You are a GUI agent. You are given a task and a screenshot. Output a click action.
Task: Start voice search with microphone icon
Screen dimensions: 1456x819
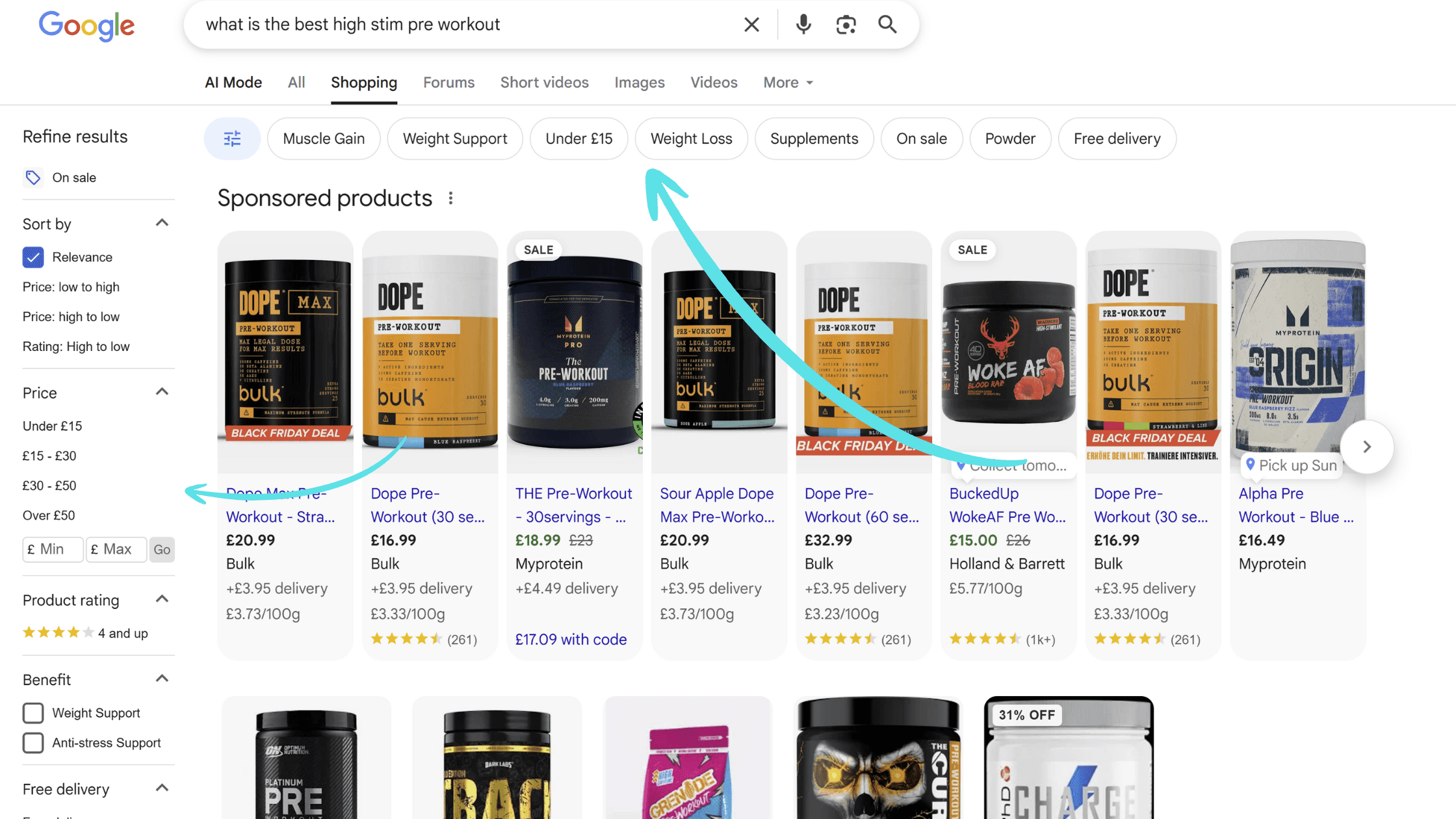tap(803, 25)
